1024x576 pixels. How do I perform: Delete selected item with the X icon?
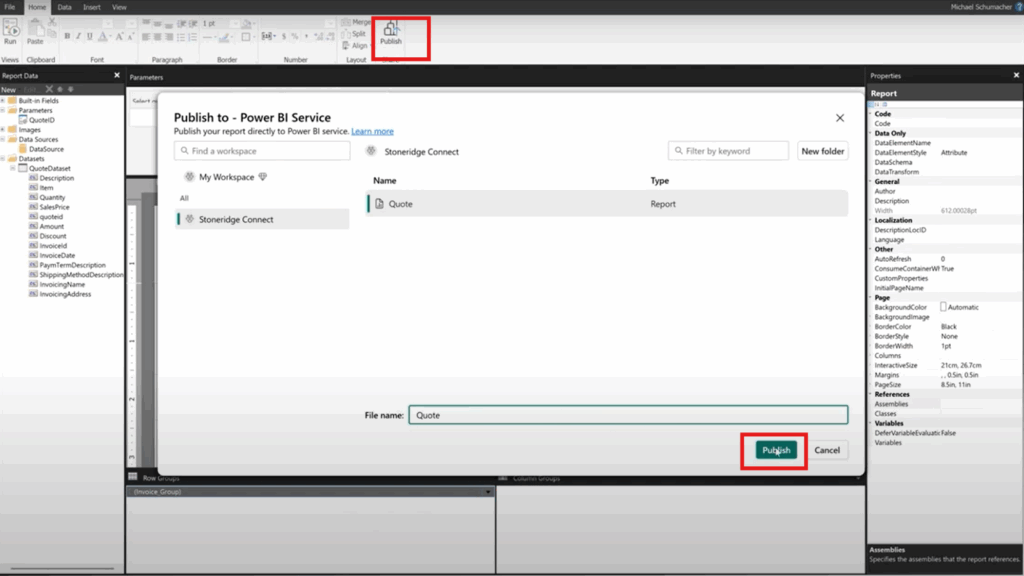[49, 89]
